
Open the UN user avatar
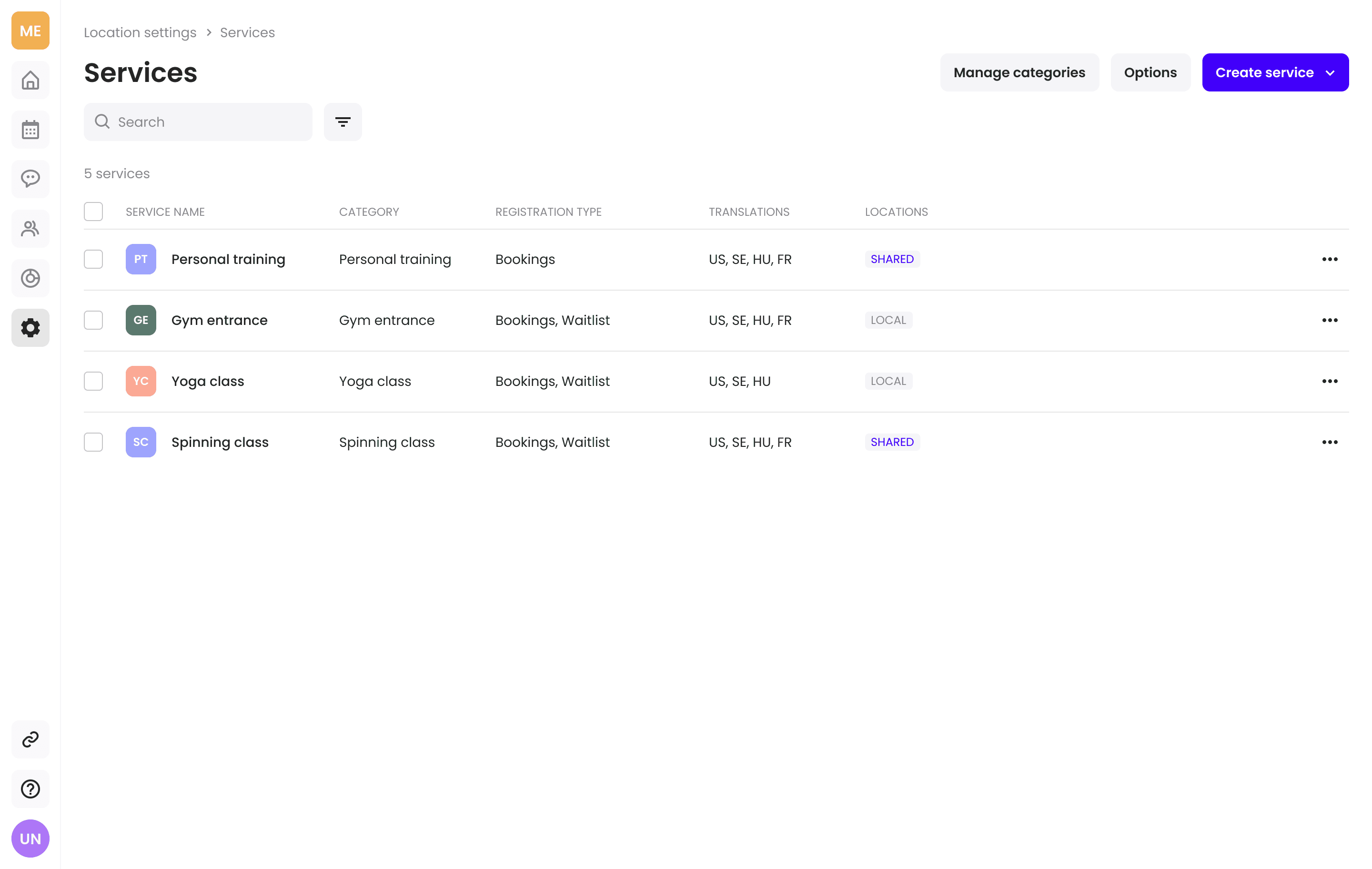click(30, 839)
